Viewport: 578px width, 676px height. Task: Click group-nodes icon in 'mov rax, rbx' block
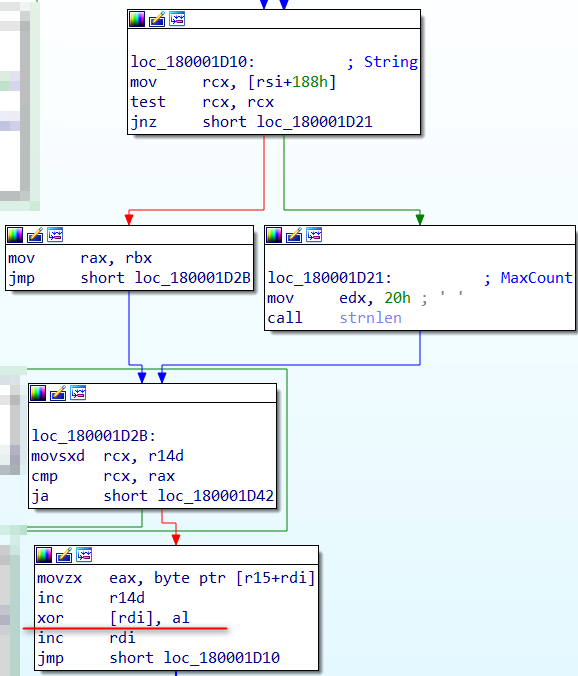coord(55,235)
